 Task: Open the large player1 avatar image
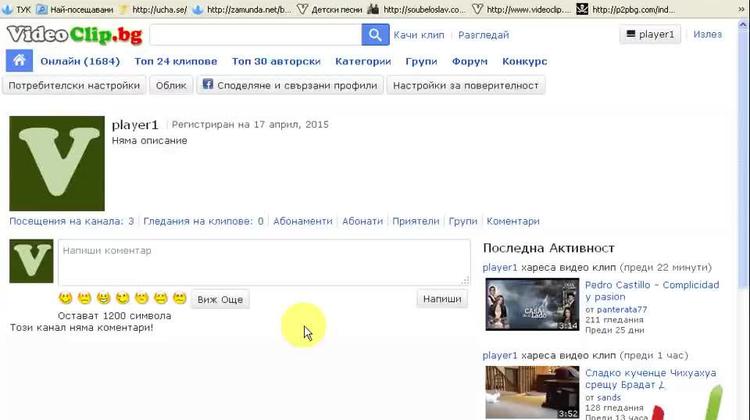(57, 163)
